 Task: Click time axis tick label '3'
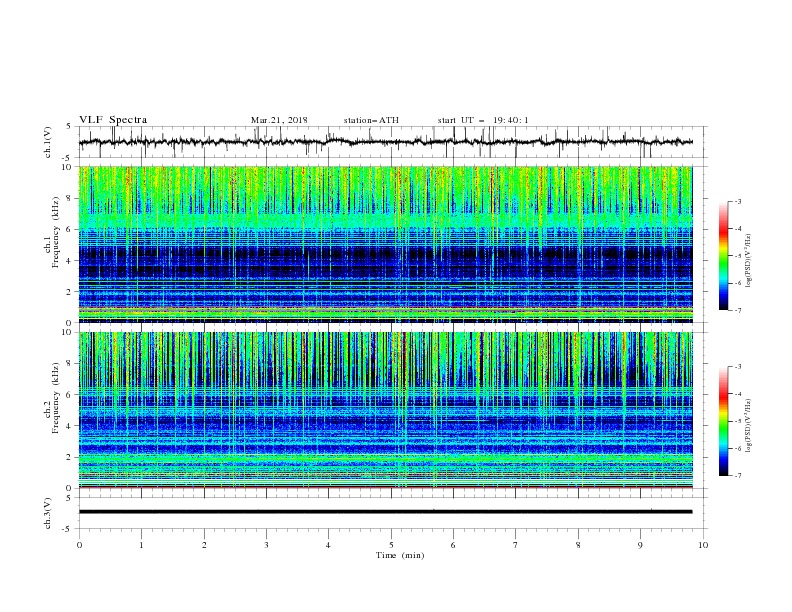coord(266,545)
